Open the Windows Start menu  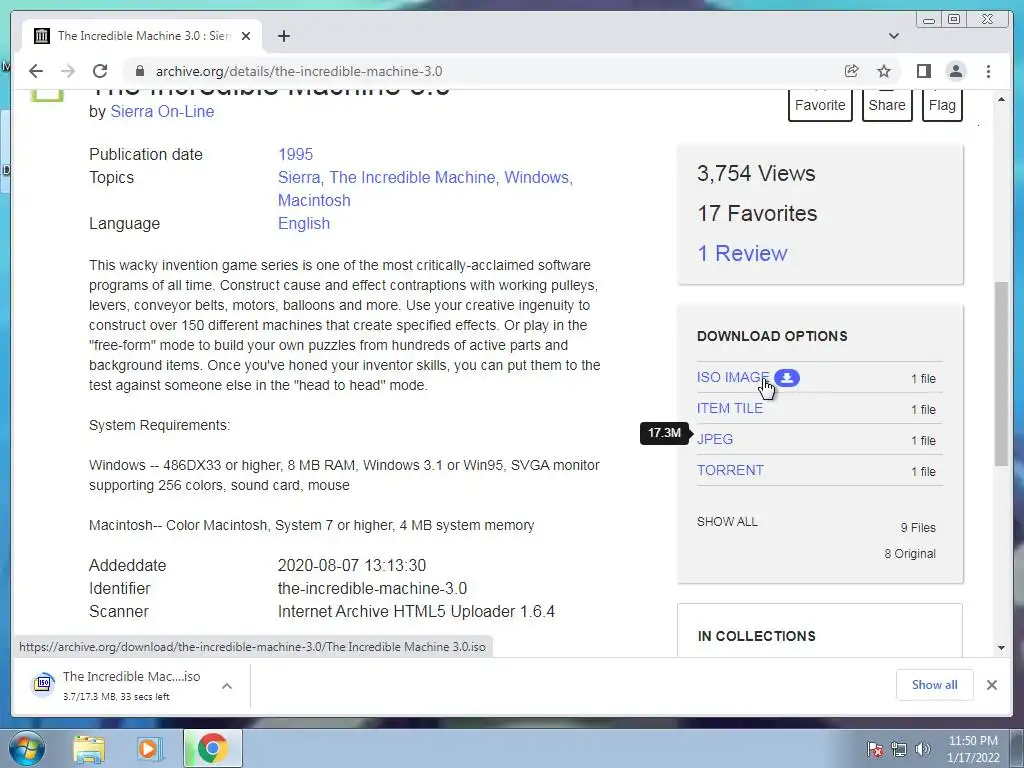click(26, 748)
